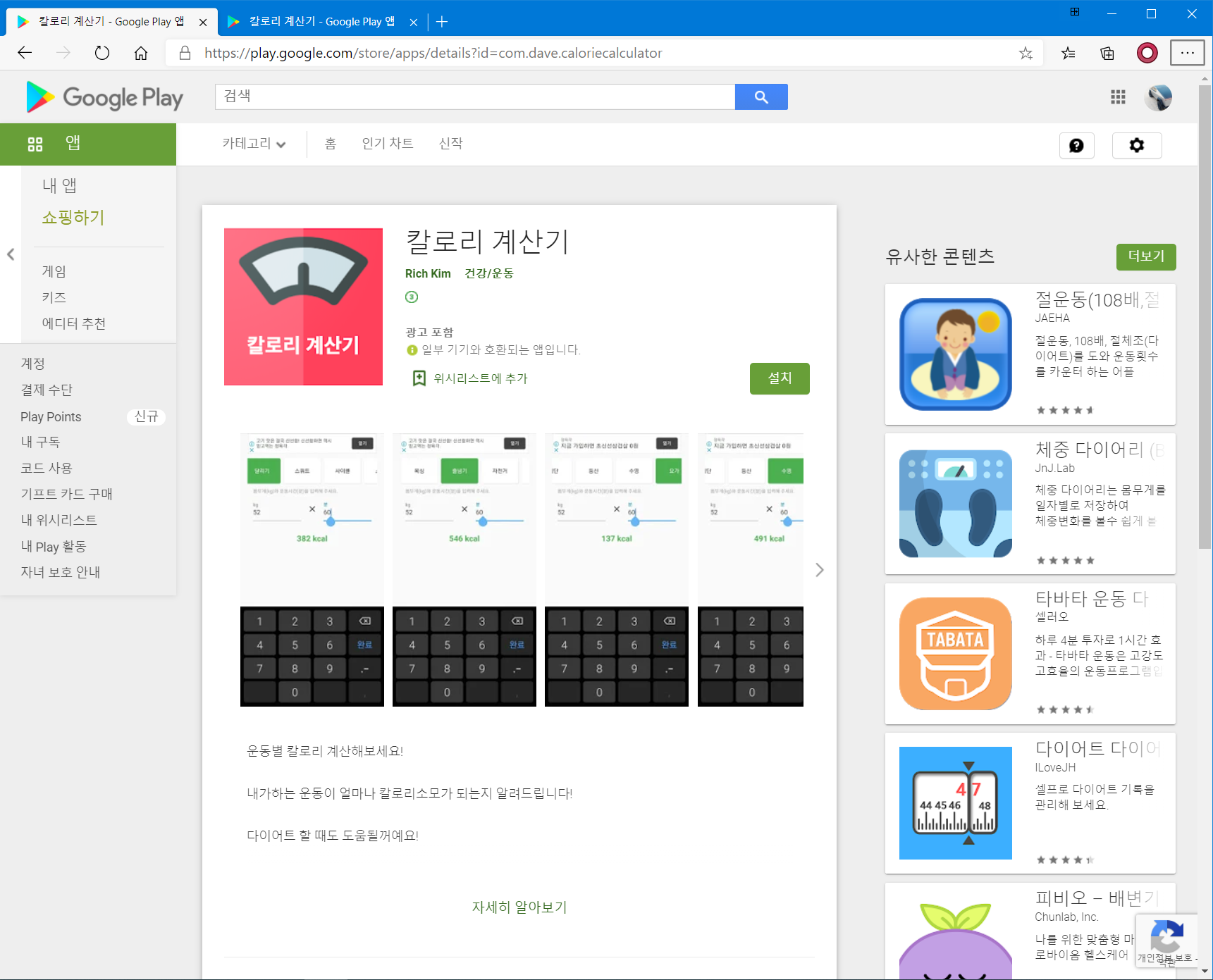
Task: Open 코드 사용 in sidebar
Action: (x=47, y=468)
